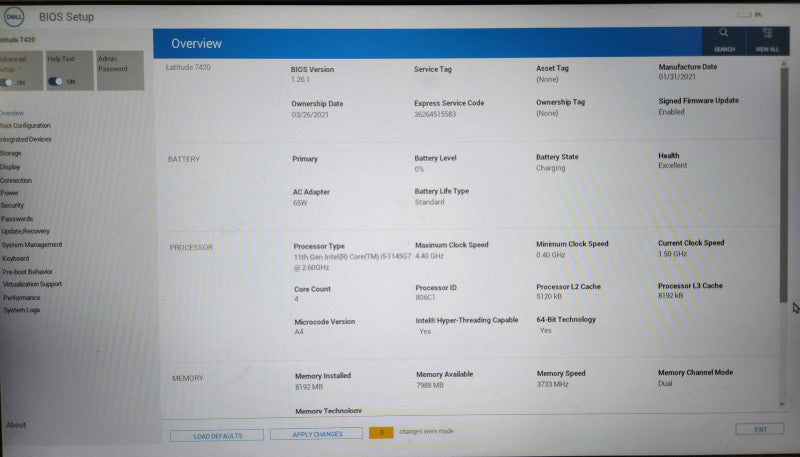Click Processor L2 Cache 5120 kB
The width and height of the screenshot is (800, 457).
pyautogui.click(x=549, y=296)
